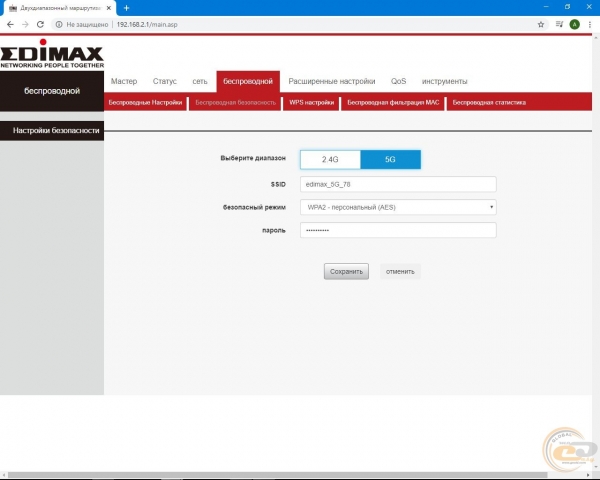
Task: Expand the безопасный режим dropdown
Action: [398, 207]
